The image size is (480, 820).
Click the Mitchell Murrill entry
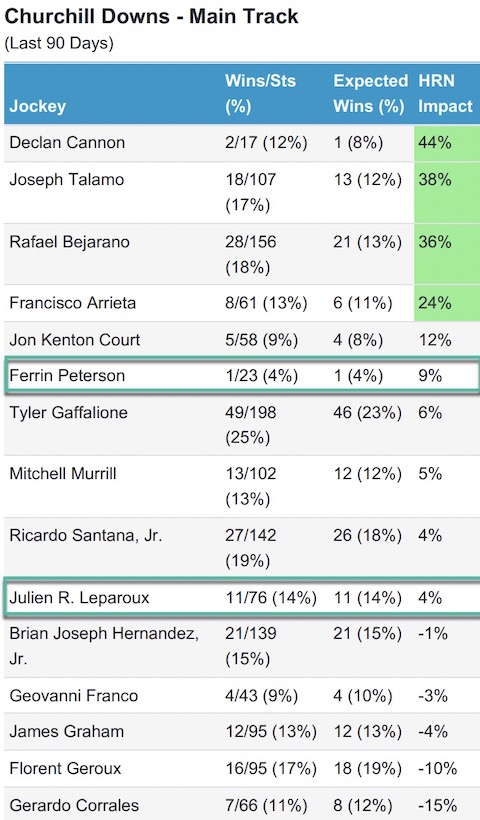[63, 474]
